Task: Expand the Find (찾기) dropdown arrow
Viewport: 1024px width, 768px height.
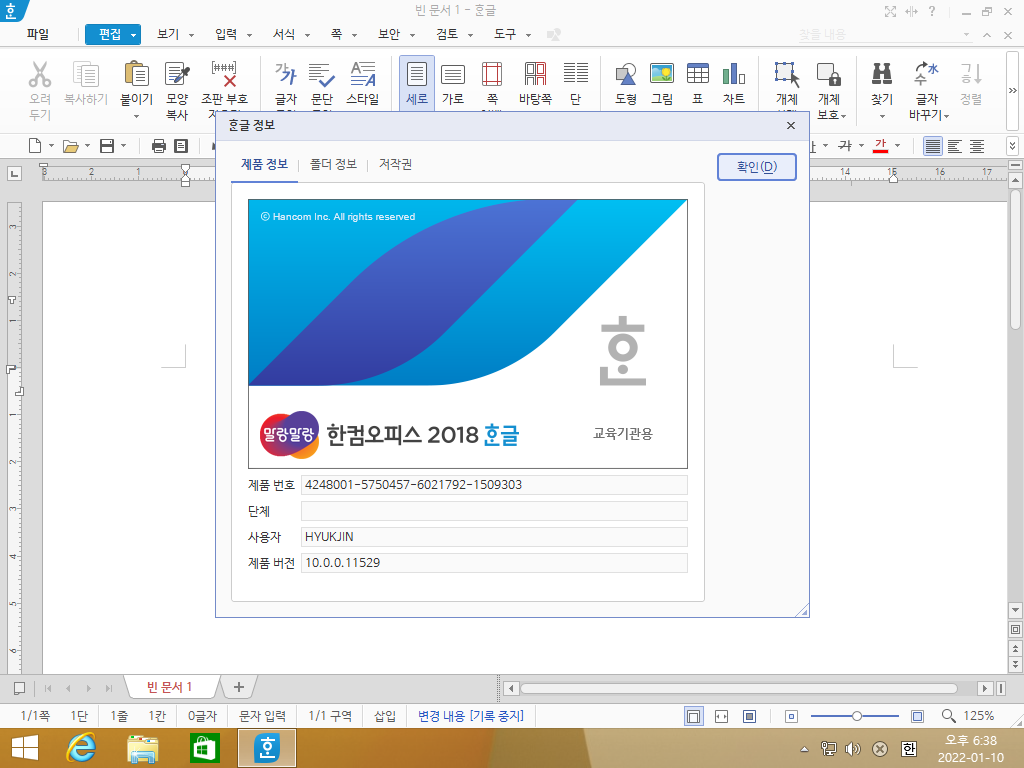Action: point(882,117)
